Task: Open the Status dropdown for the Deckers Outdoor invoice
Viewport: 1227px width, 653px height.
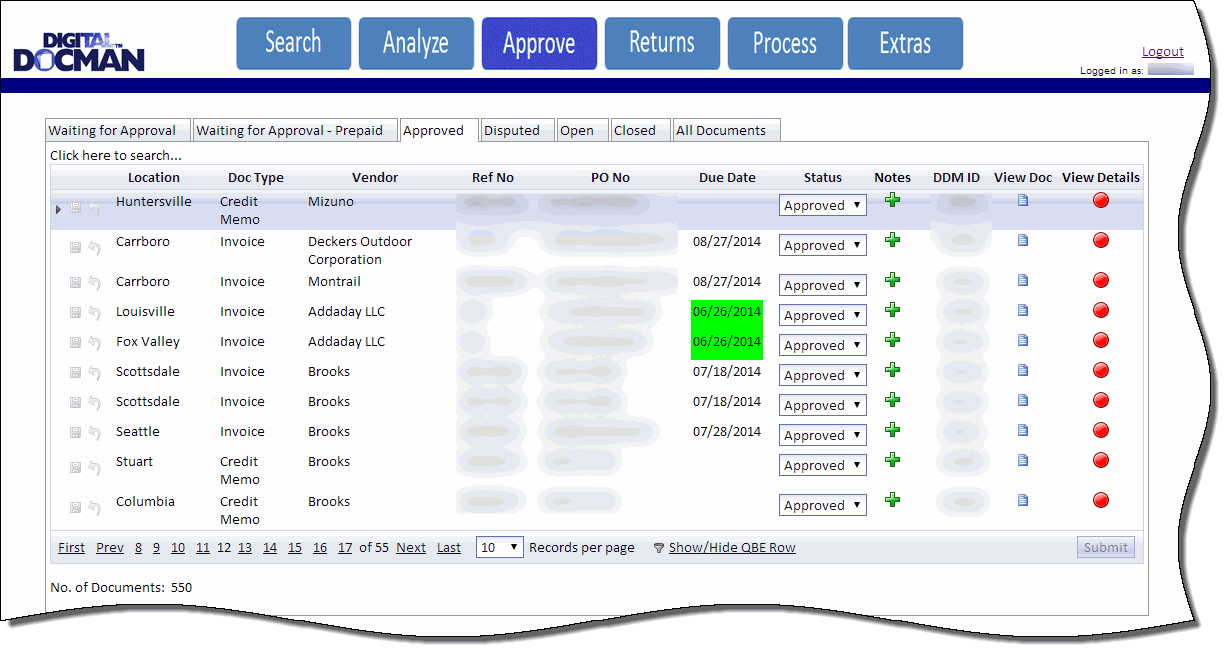Action: (822, 245)
